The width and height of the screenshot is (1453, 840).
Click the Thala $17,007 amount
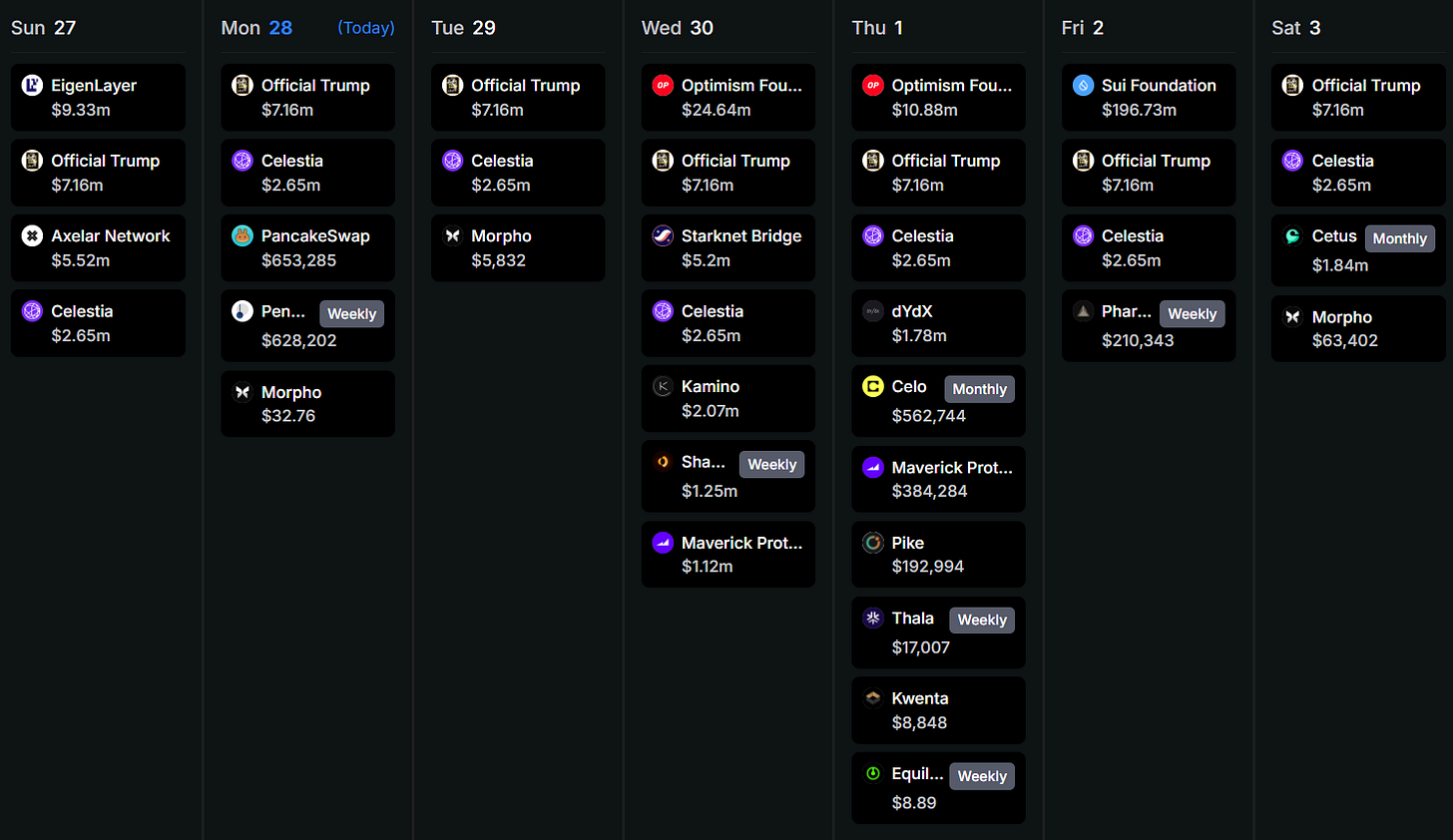coord(921,647)
